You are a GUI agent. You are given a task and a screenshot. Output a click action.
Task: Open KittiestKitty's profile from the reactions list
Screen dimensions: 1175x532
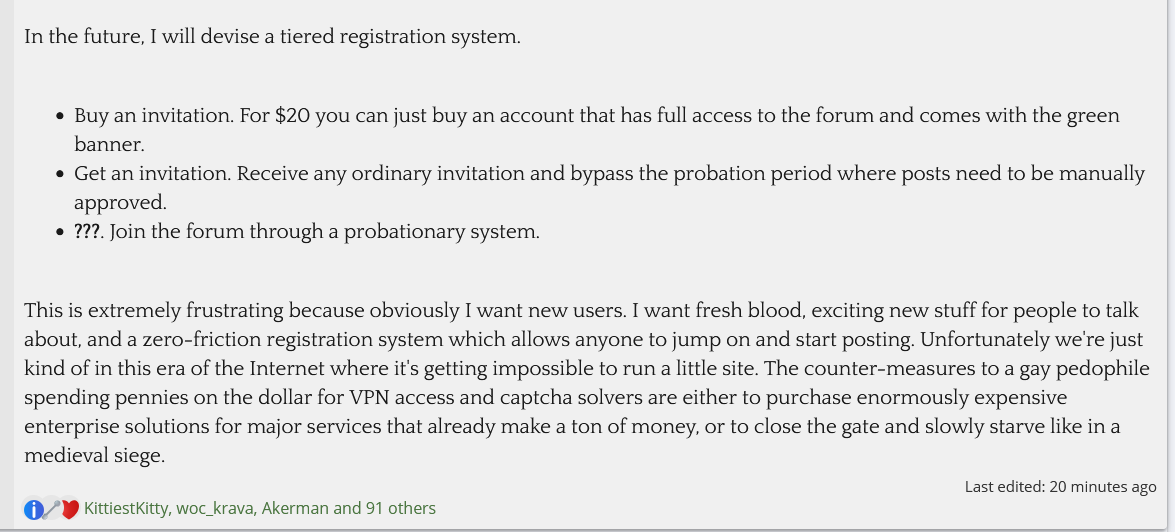127,508
